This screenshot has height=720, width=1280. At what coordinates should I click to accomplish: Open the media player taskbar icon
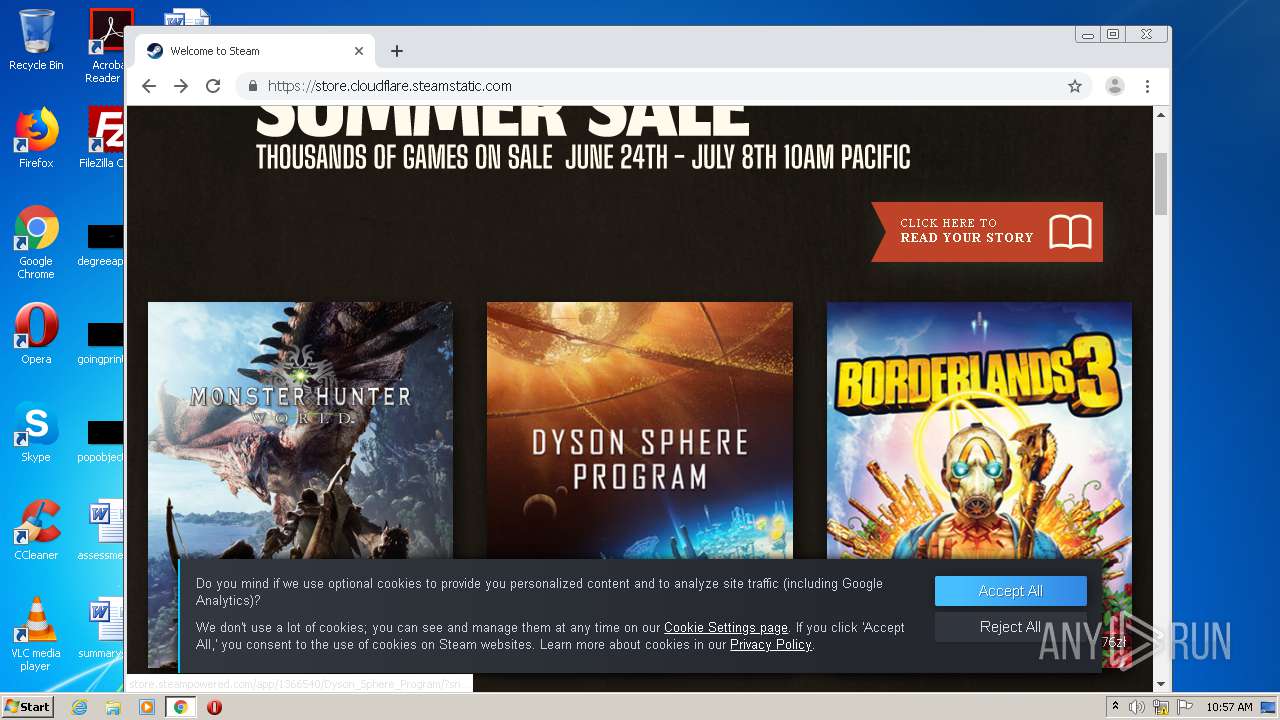pyautogui.click(x=147, y=707)
